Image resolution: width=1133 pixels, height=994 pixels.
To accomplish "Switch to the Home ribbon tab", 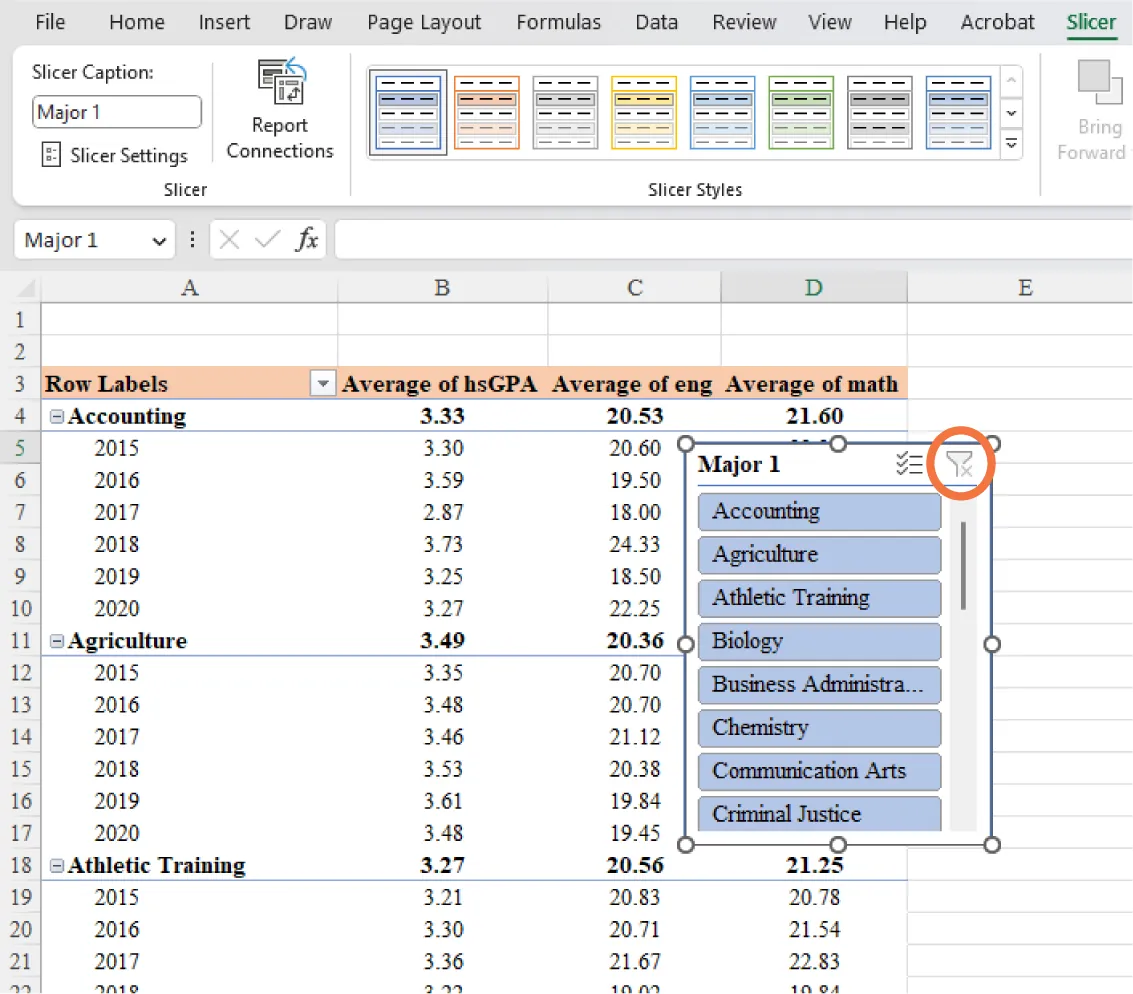I will point(136,21).
